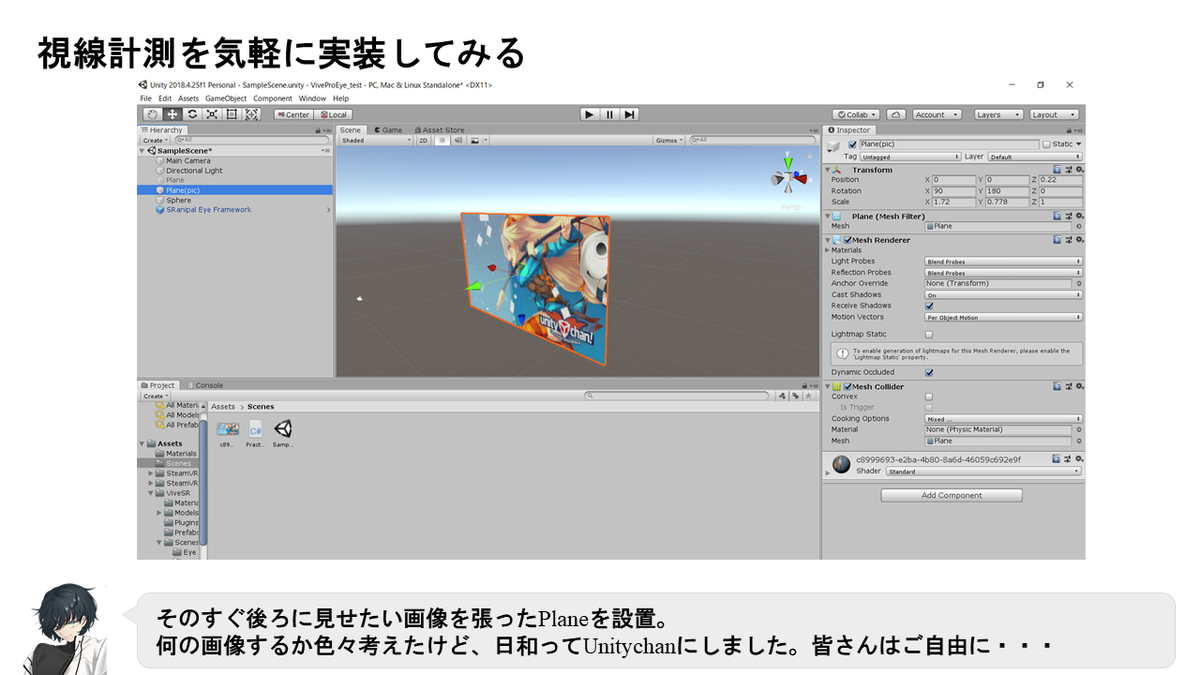Open the GameObject menu
The image size is (1200, 675).
226,98
